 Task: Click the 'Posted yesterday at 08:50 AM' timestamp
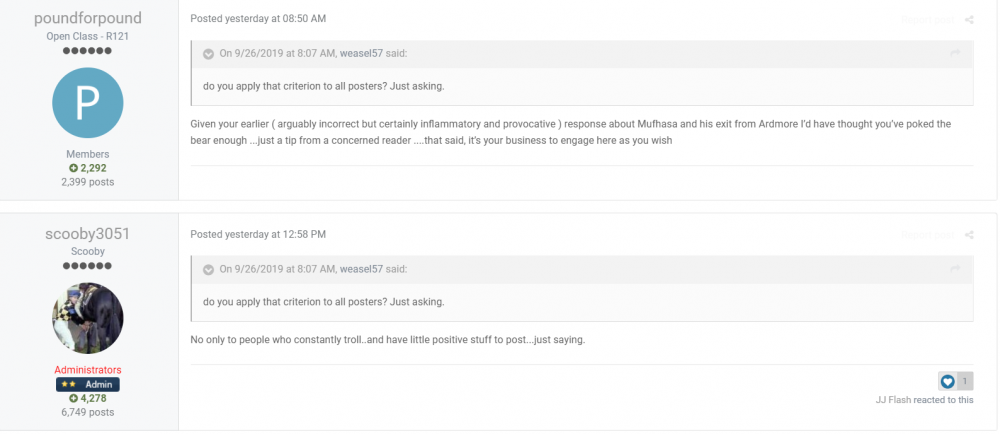click(258, 19)
